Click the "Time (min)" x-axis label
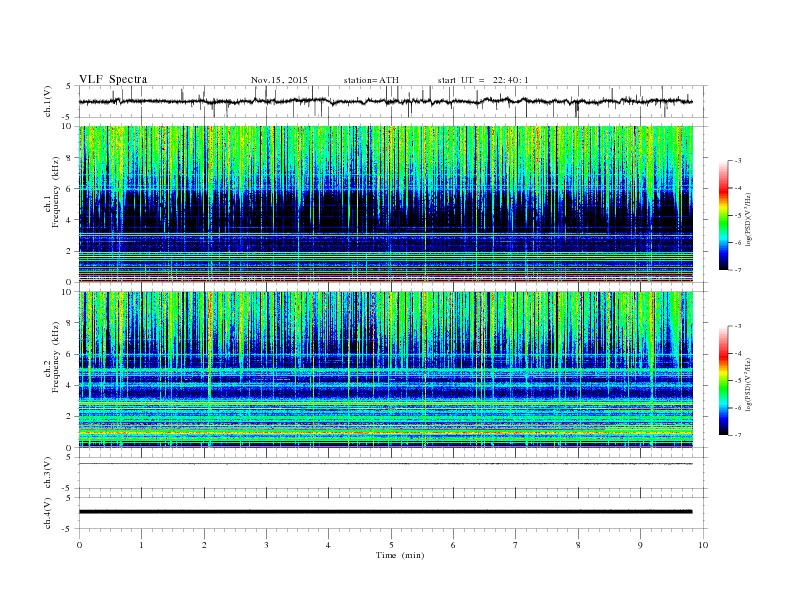Viewport: 792px width, 612px height. tap(400, 555)
